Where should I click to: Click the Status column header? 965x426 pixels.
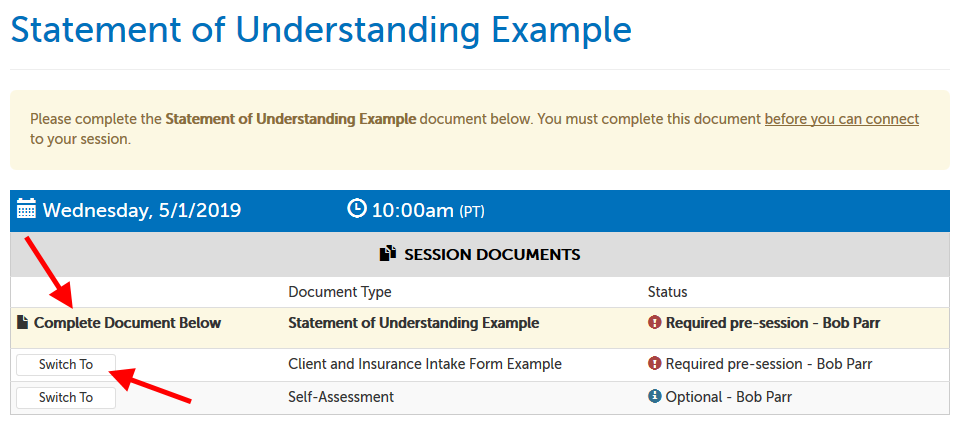(667, 292)
